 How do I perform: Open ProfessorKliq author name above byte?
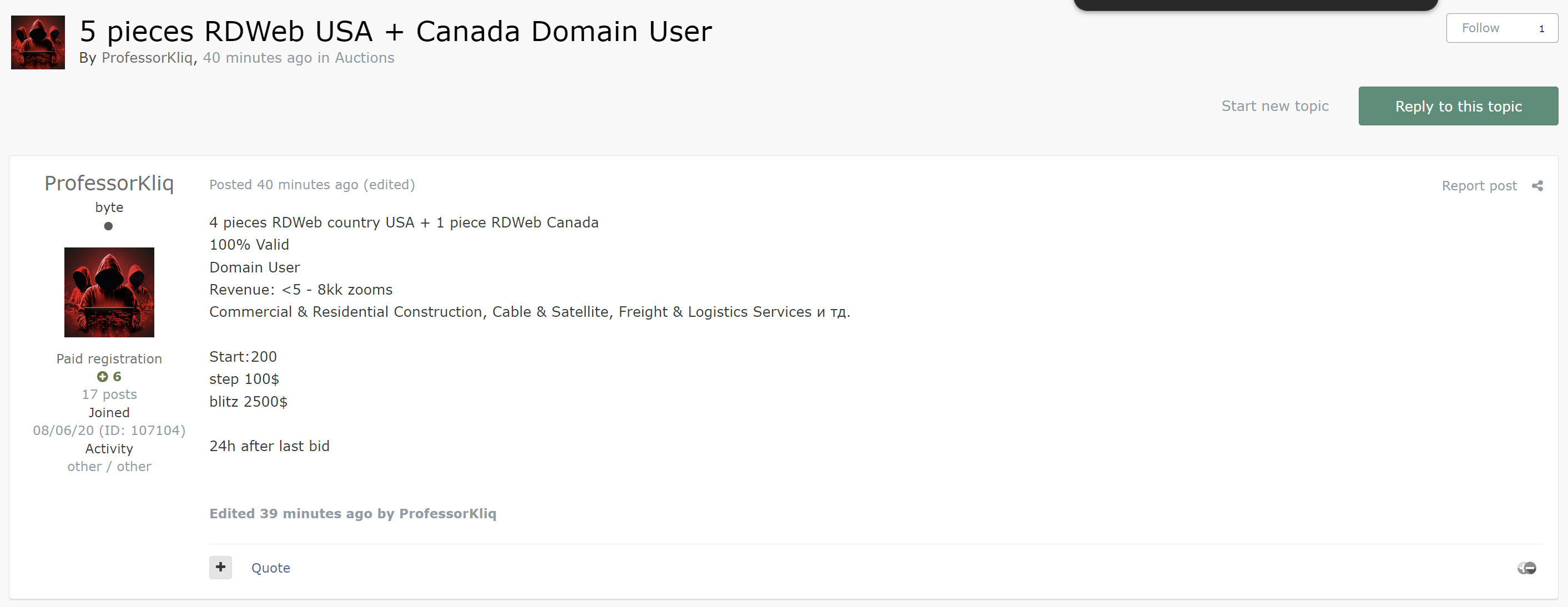click(x=109, y=183)
